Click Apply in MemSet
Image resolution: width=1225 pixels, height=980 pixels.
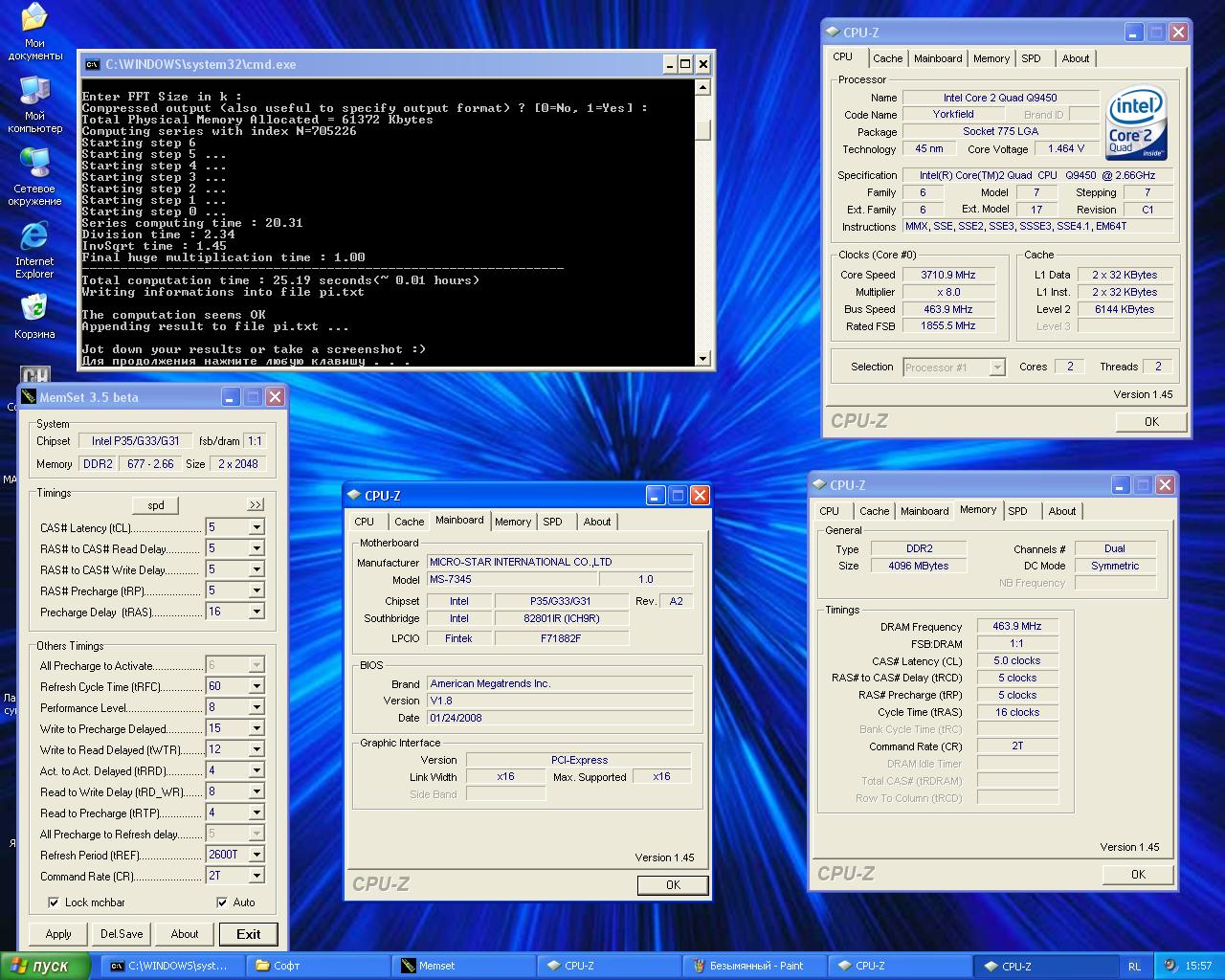[x=58, y=934]
